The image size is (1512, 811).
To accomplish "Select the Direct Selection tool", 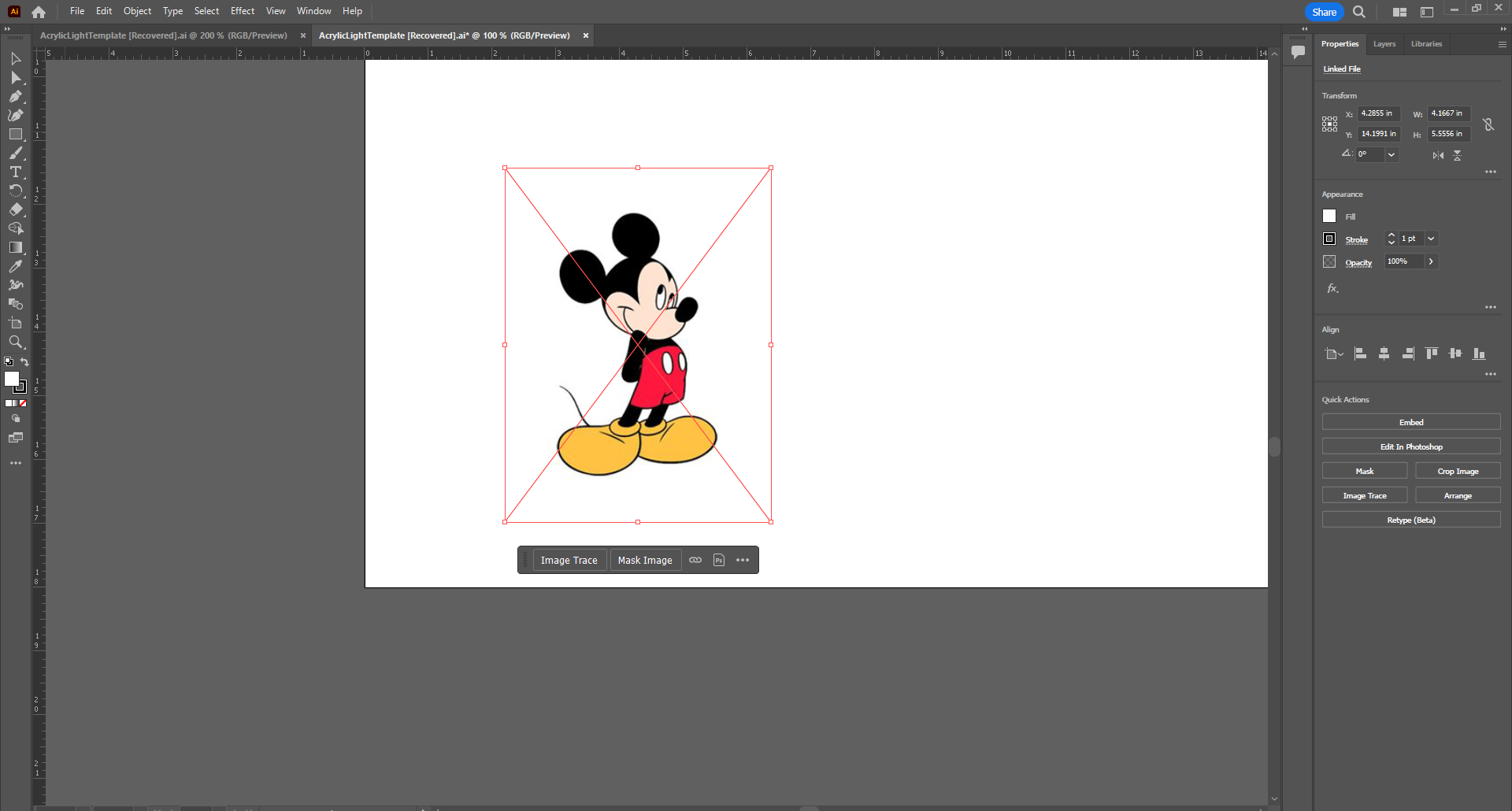I will pyautogui.click(x=16, y=77).
